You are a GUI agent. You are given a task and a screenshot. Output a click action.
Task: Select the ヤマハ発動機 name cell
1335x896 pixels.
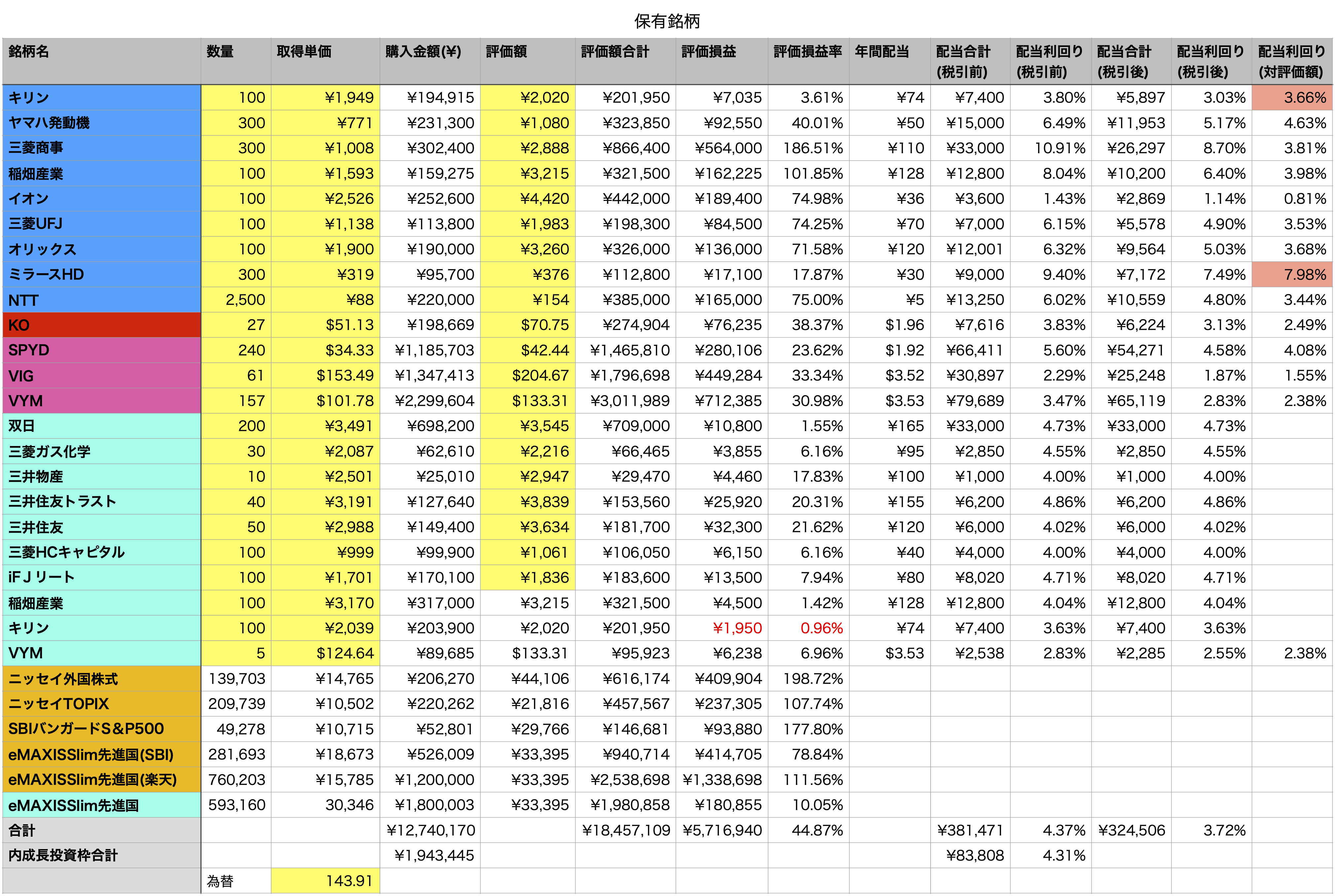[x=102, y=123]
